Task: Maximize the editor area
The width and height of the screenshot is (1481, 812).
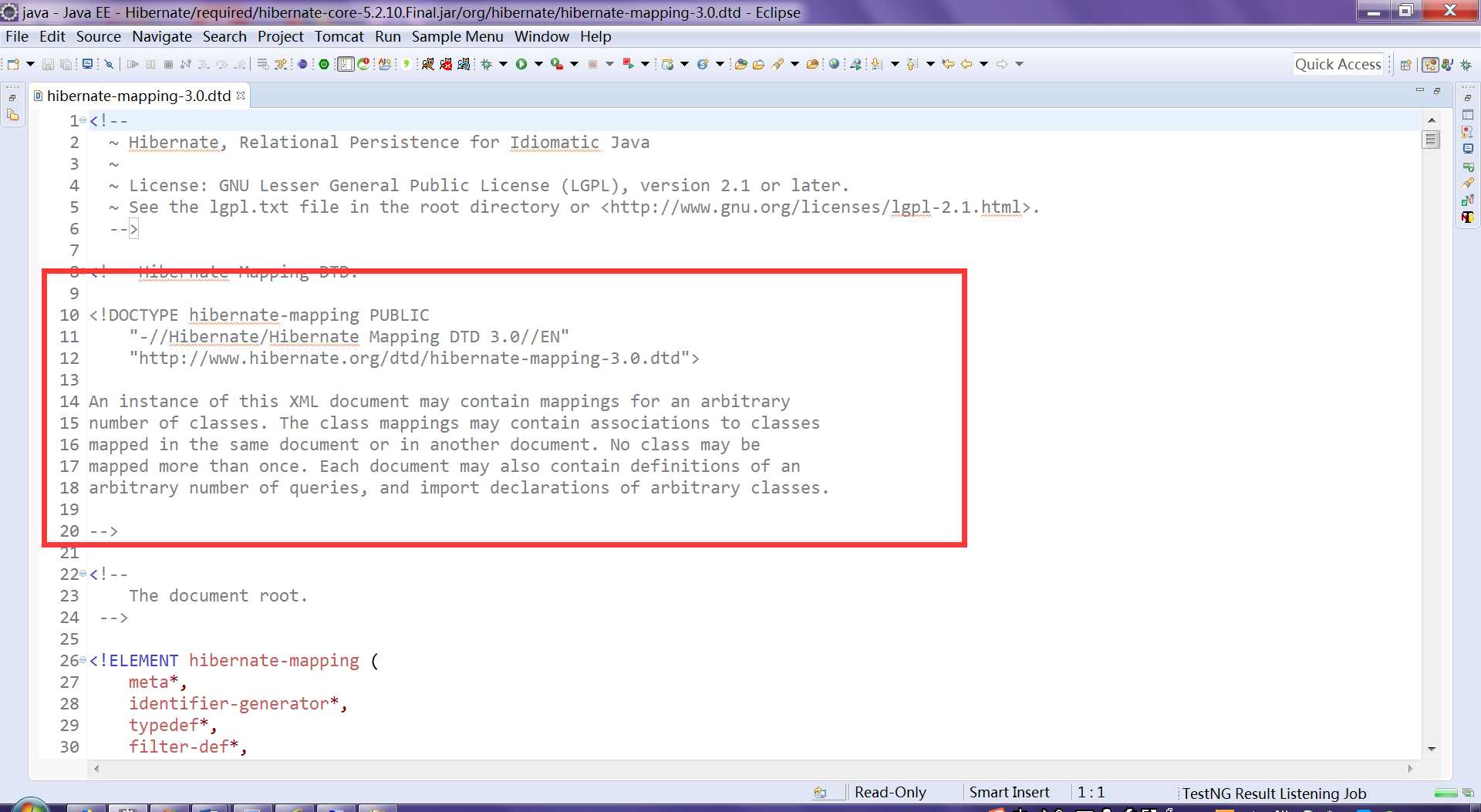Action: (x=1437, y=90)
